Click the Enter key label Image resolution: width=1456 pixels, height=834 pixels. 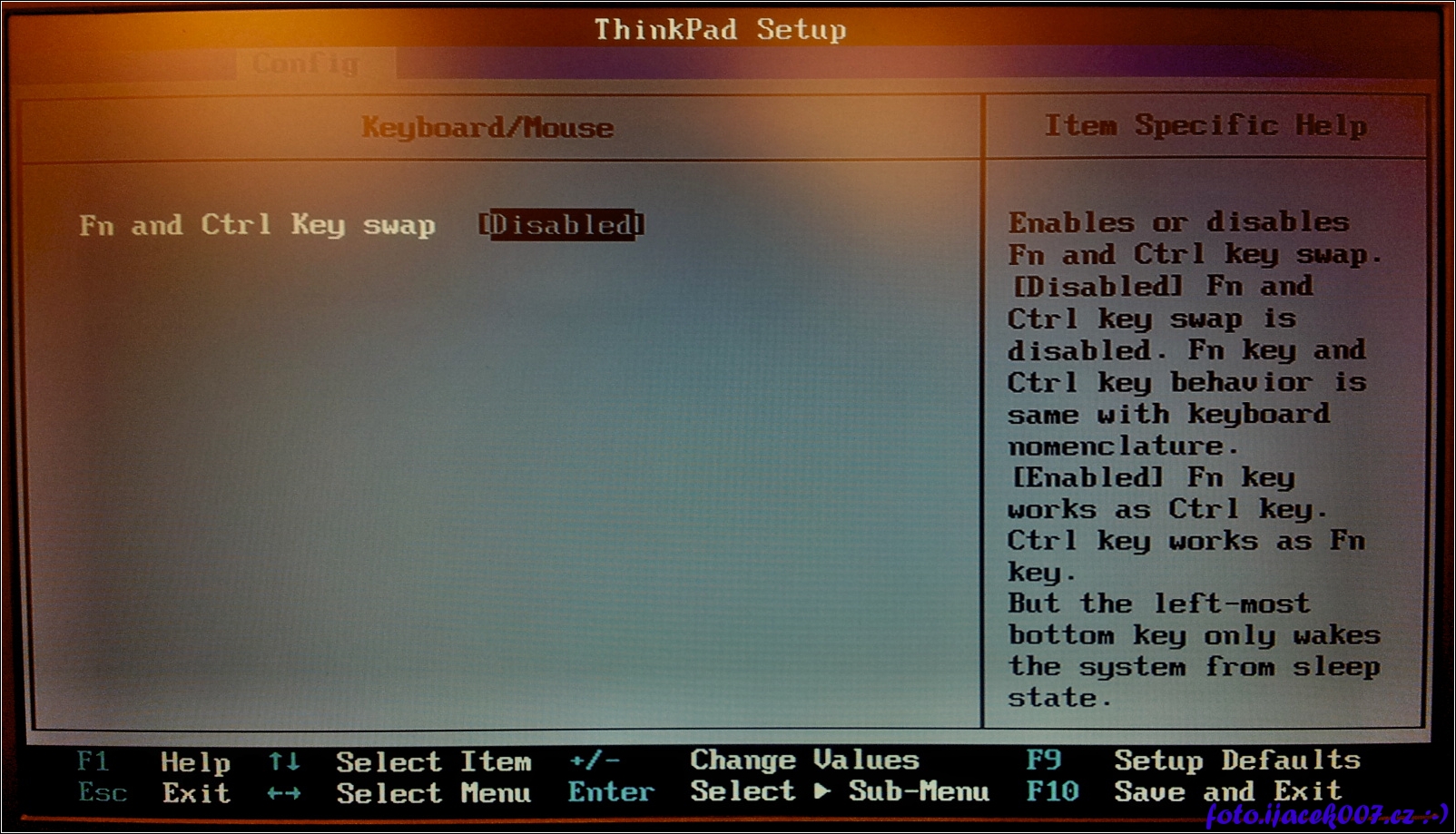[x=611, y=792]
